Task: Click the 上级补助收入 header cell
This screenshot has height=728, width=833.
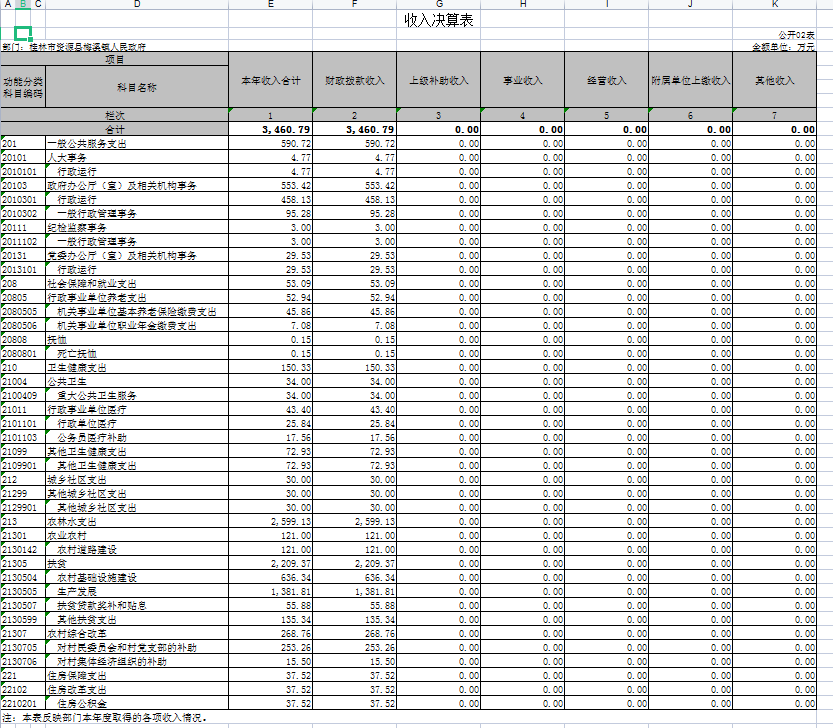Action: 438,80
